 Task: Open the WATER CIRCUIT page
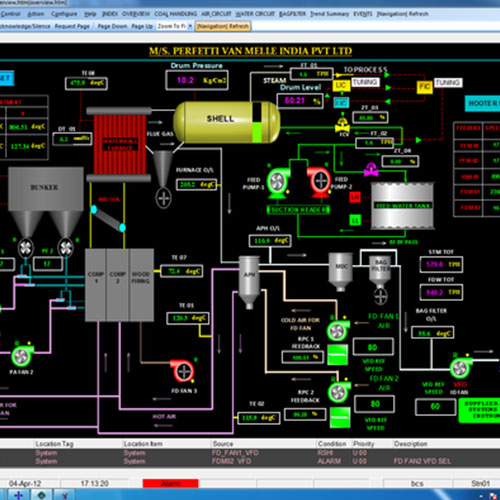[255, 14]
